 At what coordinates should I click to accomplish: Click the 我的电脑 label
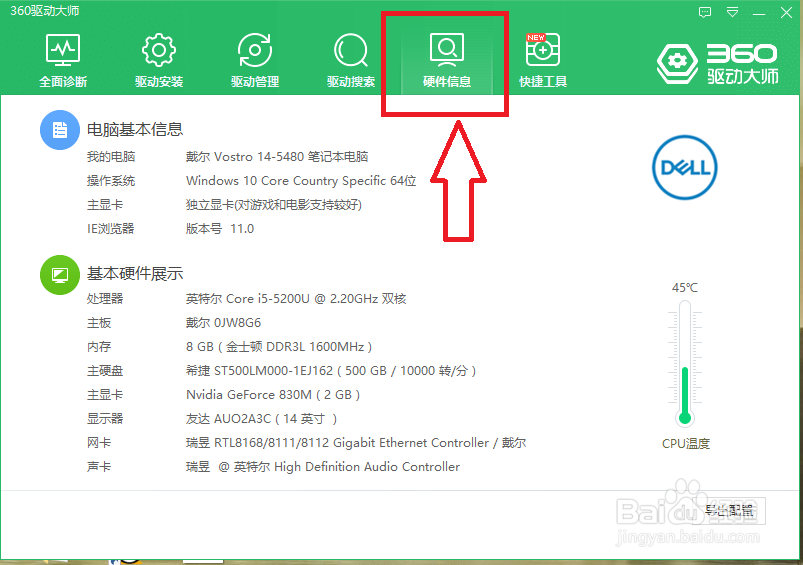(111, 157)
